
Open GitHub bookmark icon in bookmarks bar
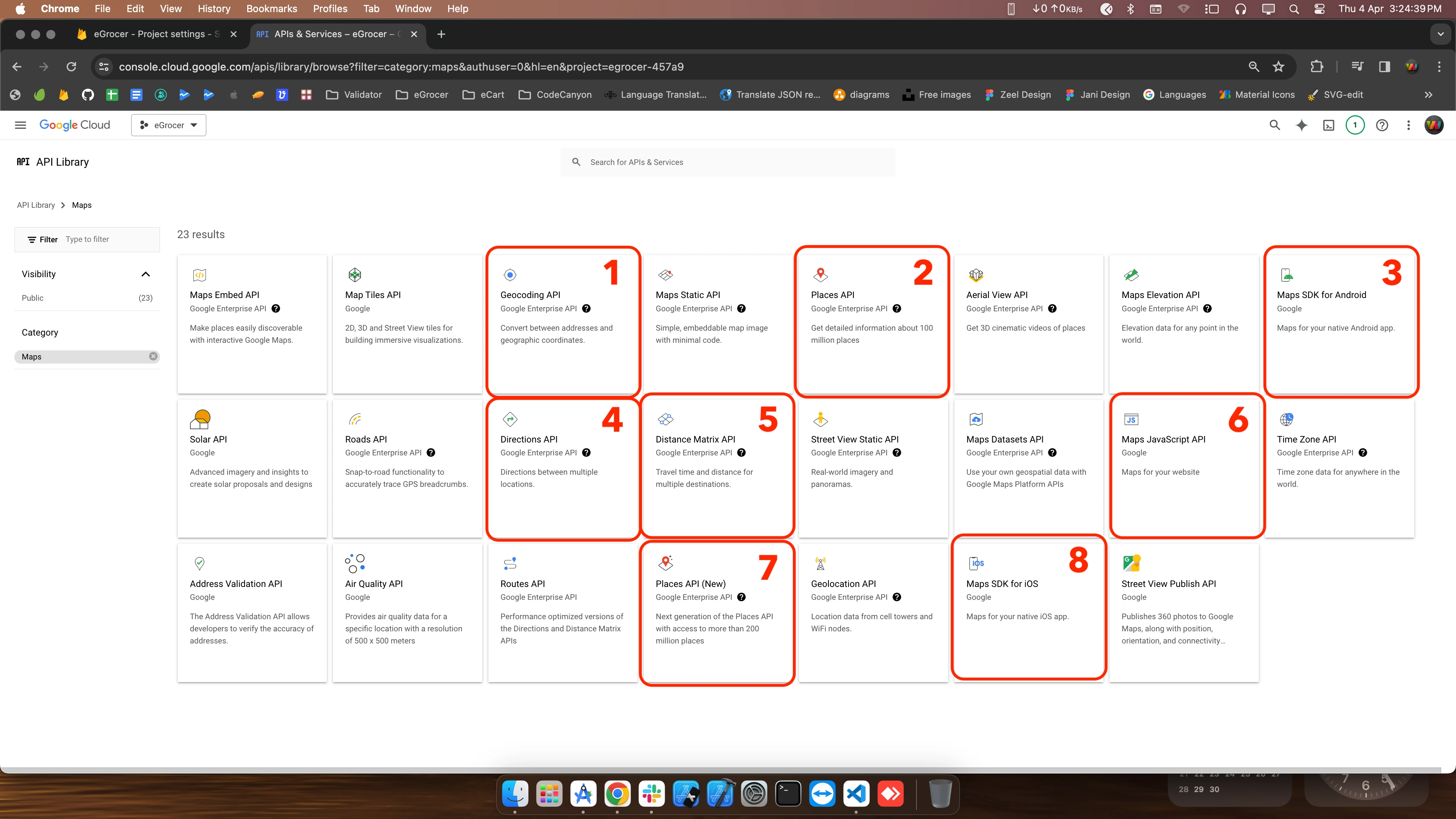[88, 95]
